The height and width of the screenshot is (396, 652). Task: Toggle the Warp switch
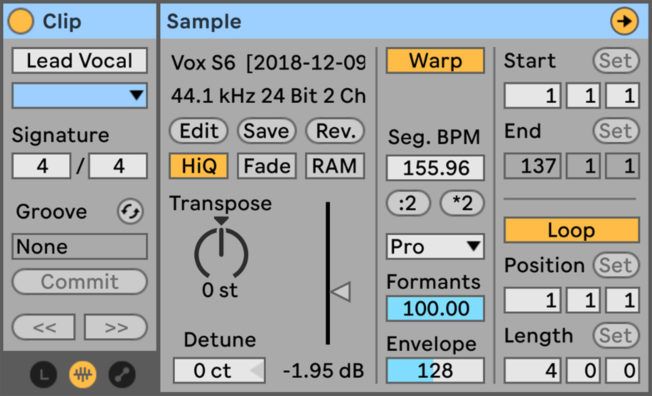pyautogui.click(x=435, y=61)
